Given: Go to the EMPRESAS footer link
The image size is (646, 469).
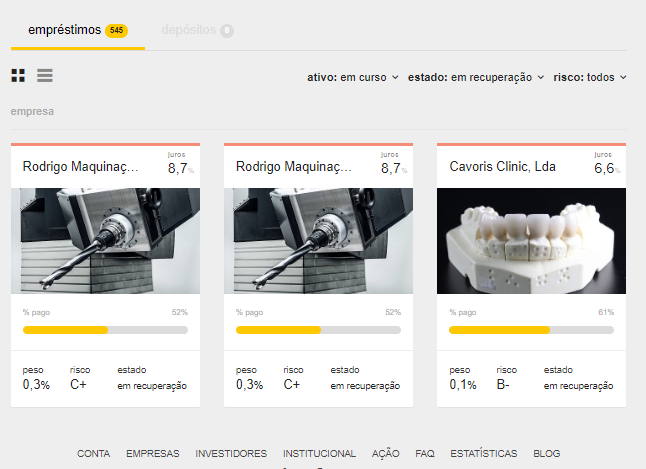Looking at the screenshot, I should pos(152,454).
